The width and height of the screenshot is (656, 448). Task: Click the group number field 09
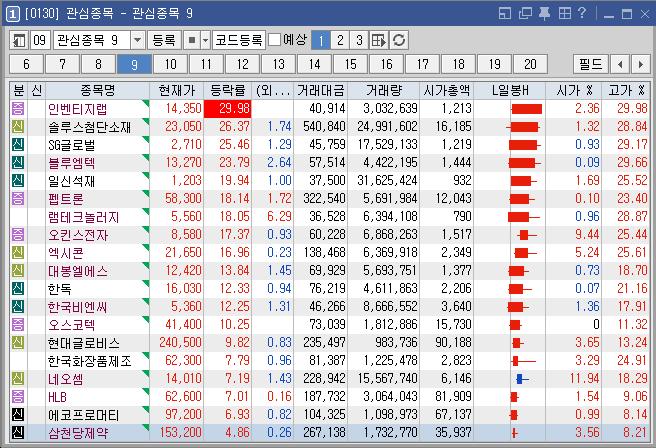(40, 41)
